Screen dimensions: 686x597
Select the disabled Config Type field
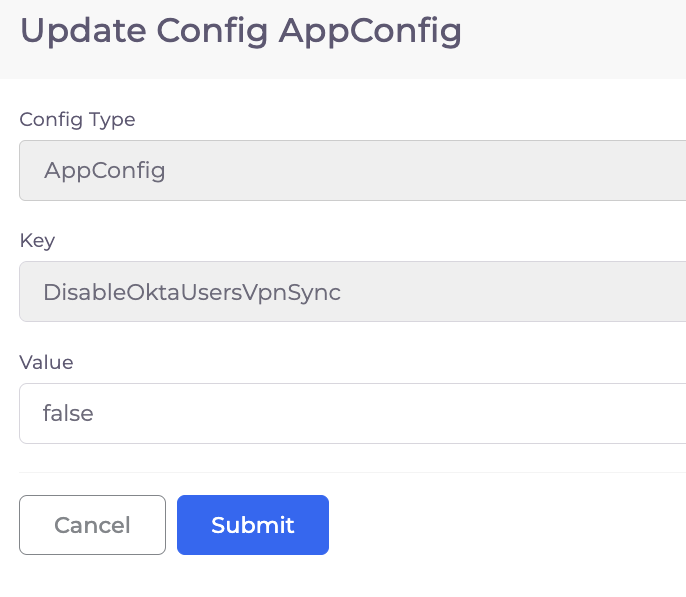[353, 171]
